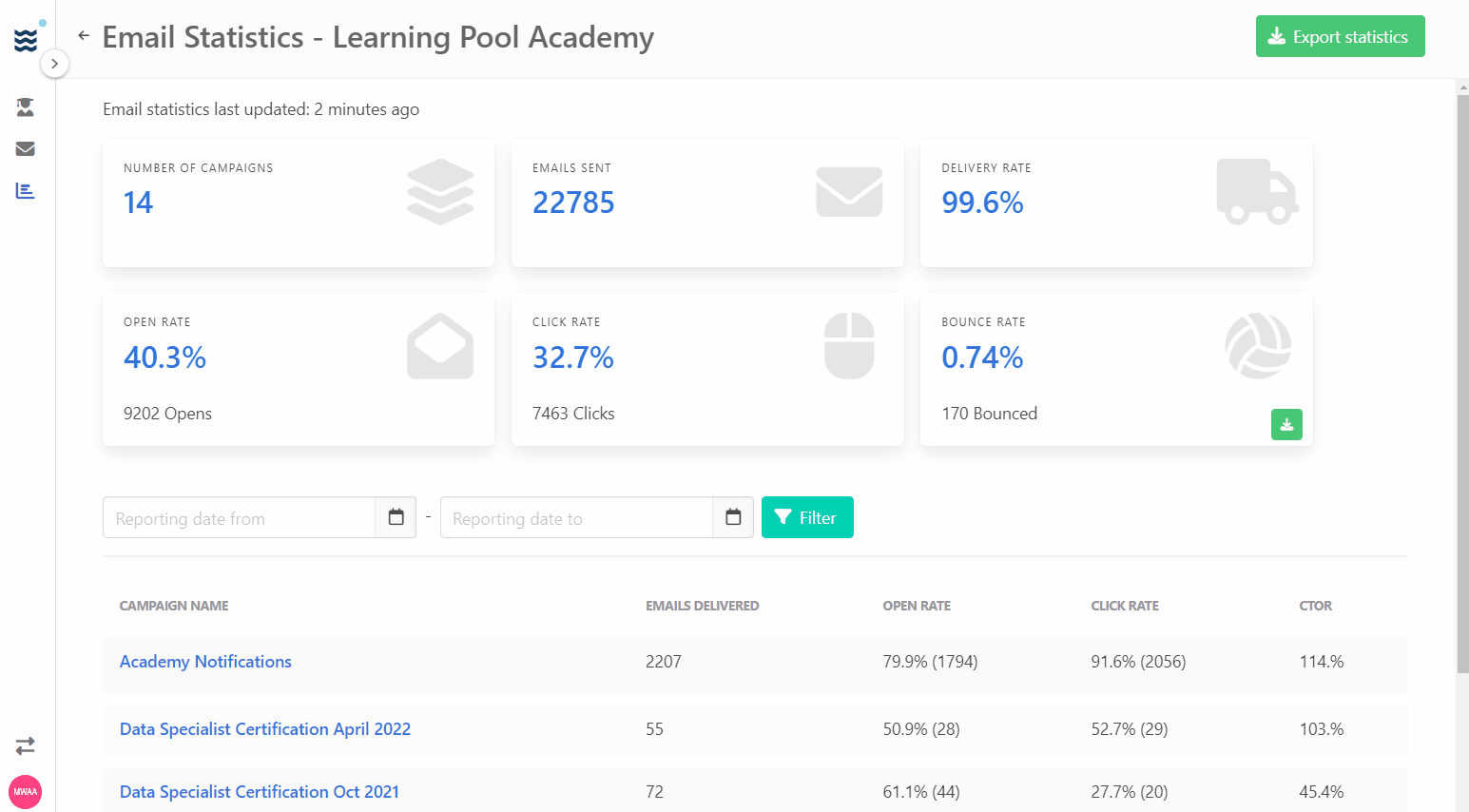This screenshot has width=1469, height=812.
Task: Click the 61.1% (44) open rate cell
Action: coord(921,792)
